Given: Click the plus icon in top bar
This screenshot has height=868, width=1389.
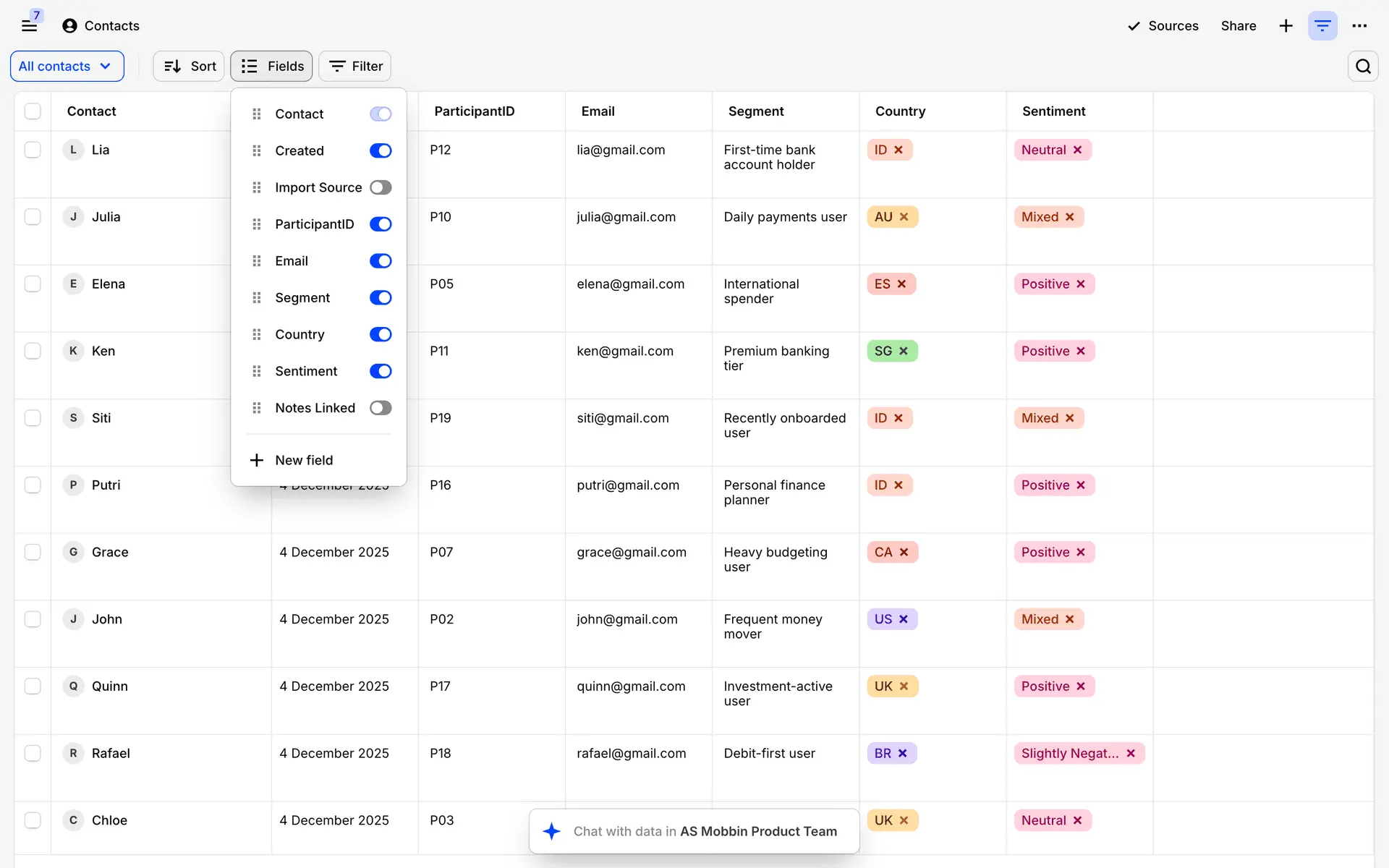Looking at the screenshot, I should coord(1286,26).
